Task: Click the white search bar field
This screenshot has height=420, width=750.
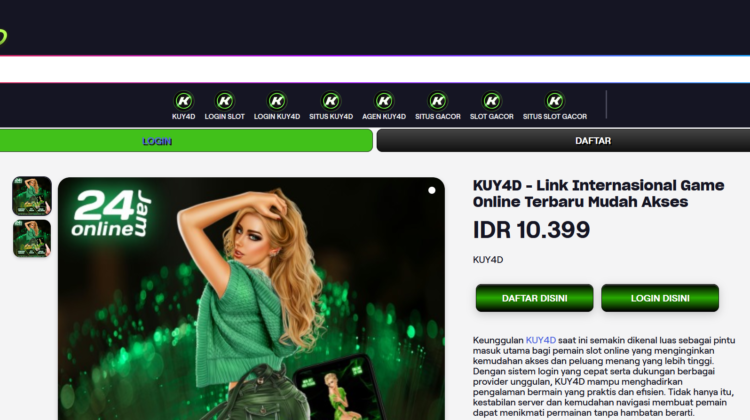Action: pyautogui.click(x=375, y=69)
